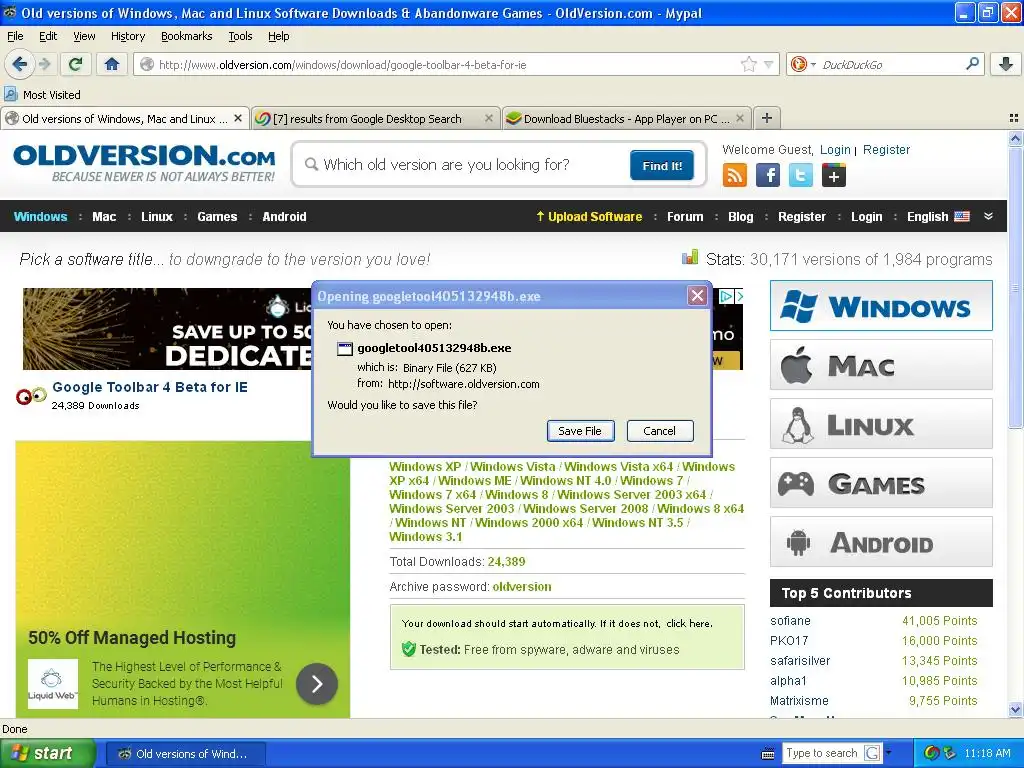
Task: Expand the site nav more chevron
Action: pos(989,216)
